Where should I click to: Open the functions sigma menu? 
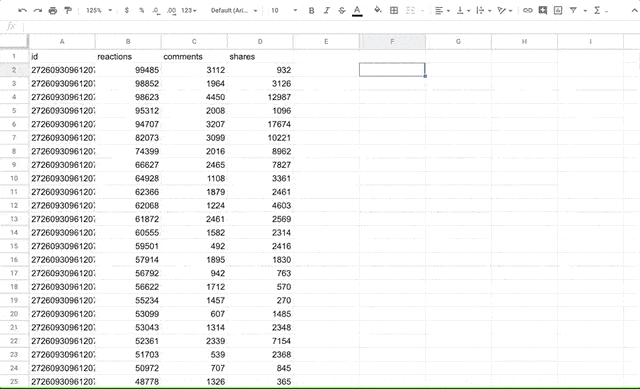pos(597,11)
